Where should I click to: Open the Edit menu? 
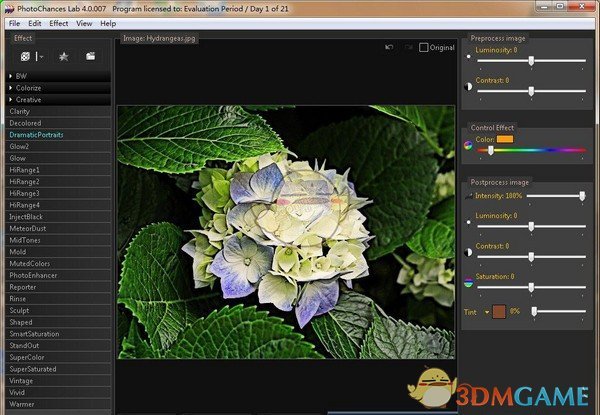point(35,24)
